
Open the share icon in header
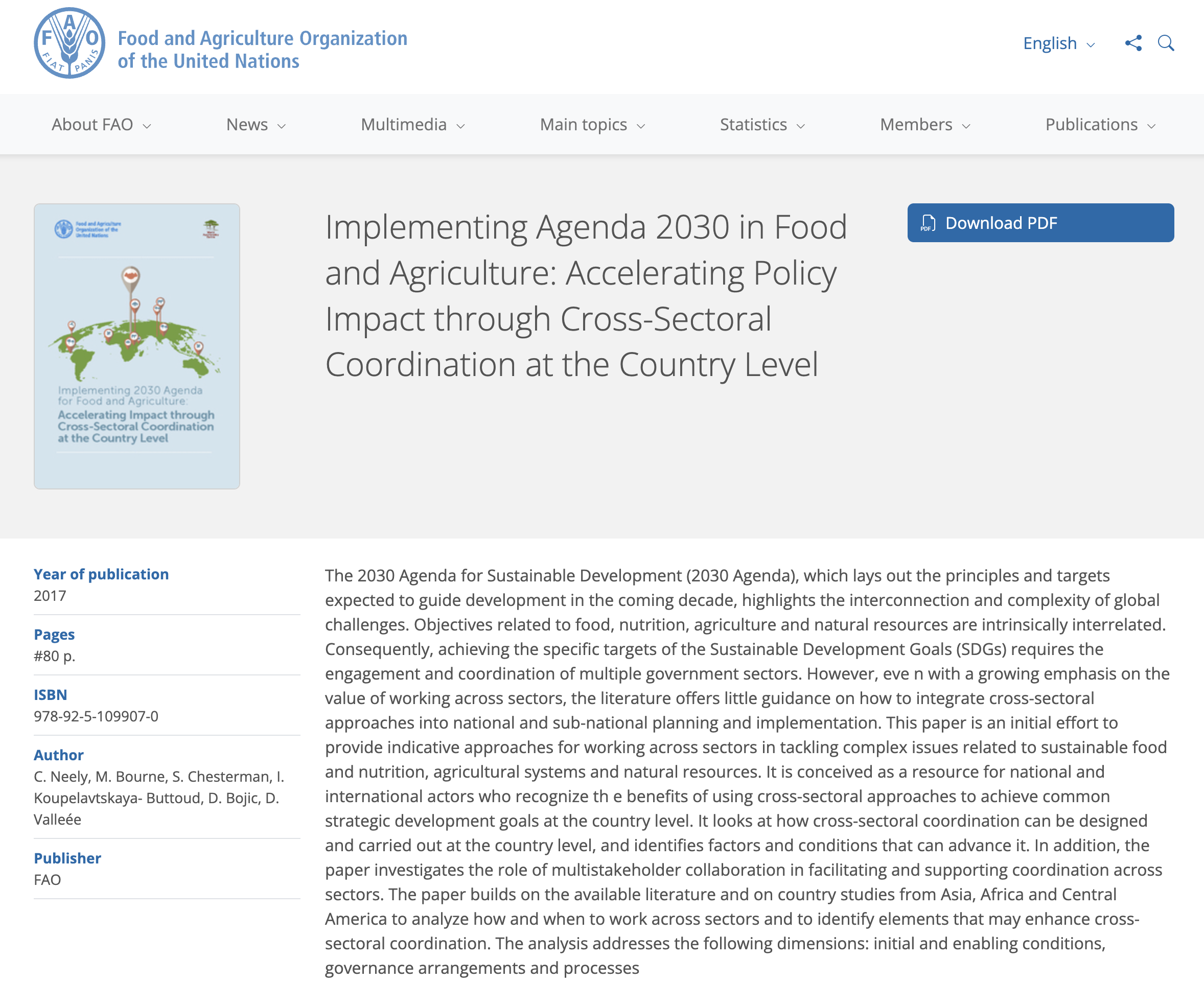click(1133, 43)
